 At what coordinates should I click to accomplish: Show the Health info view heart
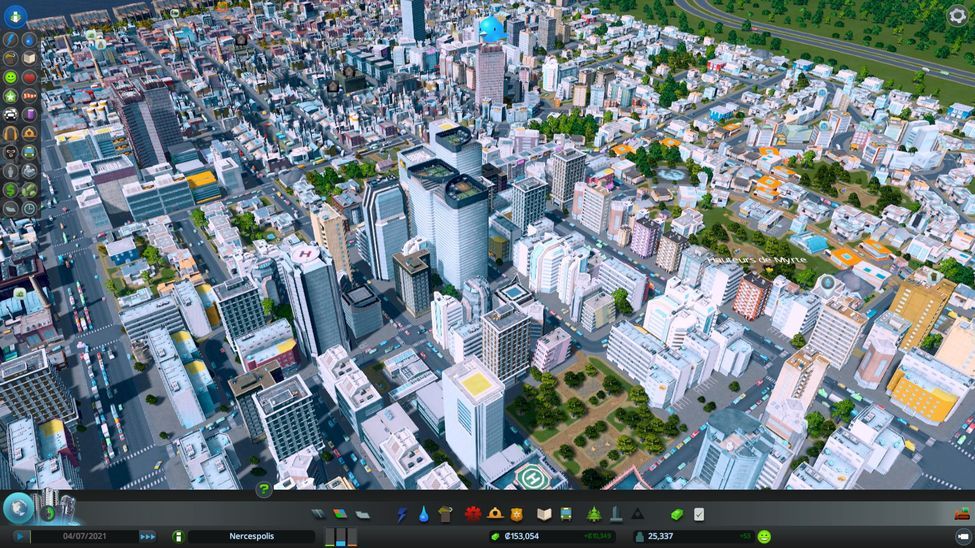point(29,77)
